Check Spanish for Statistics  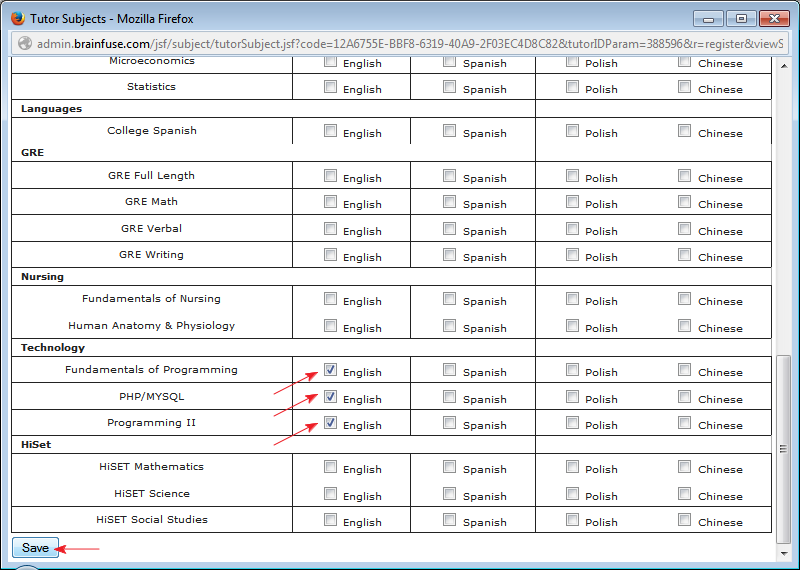click(x=449, y=87)
